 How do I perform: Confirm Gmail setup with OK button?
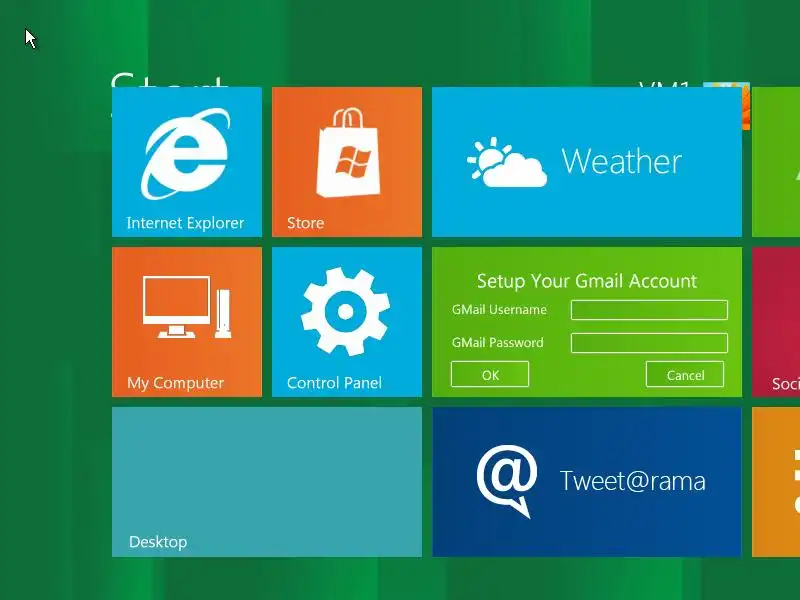click(490, 374)
